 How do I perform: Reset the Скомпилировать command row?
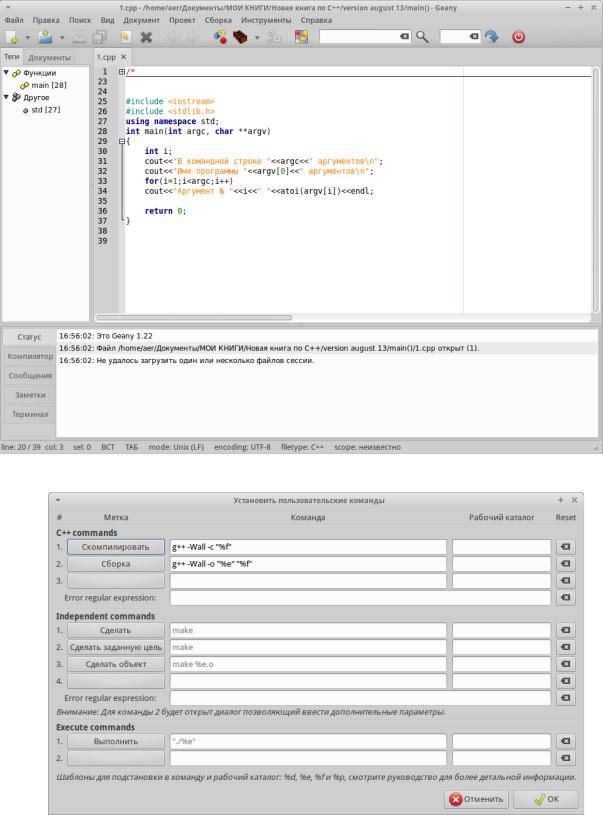566,547
